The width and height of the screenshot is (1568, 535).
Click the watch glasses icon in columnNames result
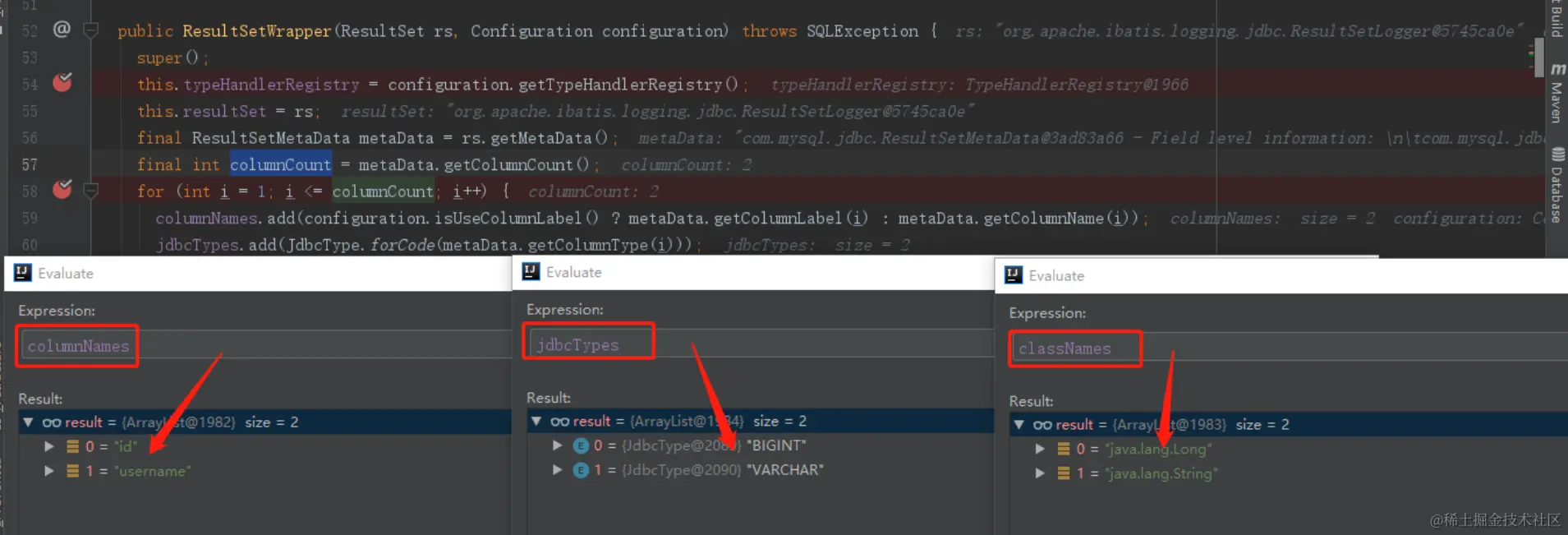click(x=52, y=422)
